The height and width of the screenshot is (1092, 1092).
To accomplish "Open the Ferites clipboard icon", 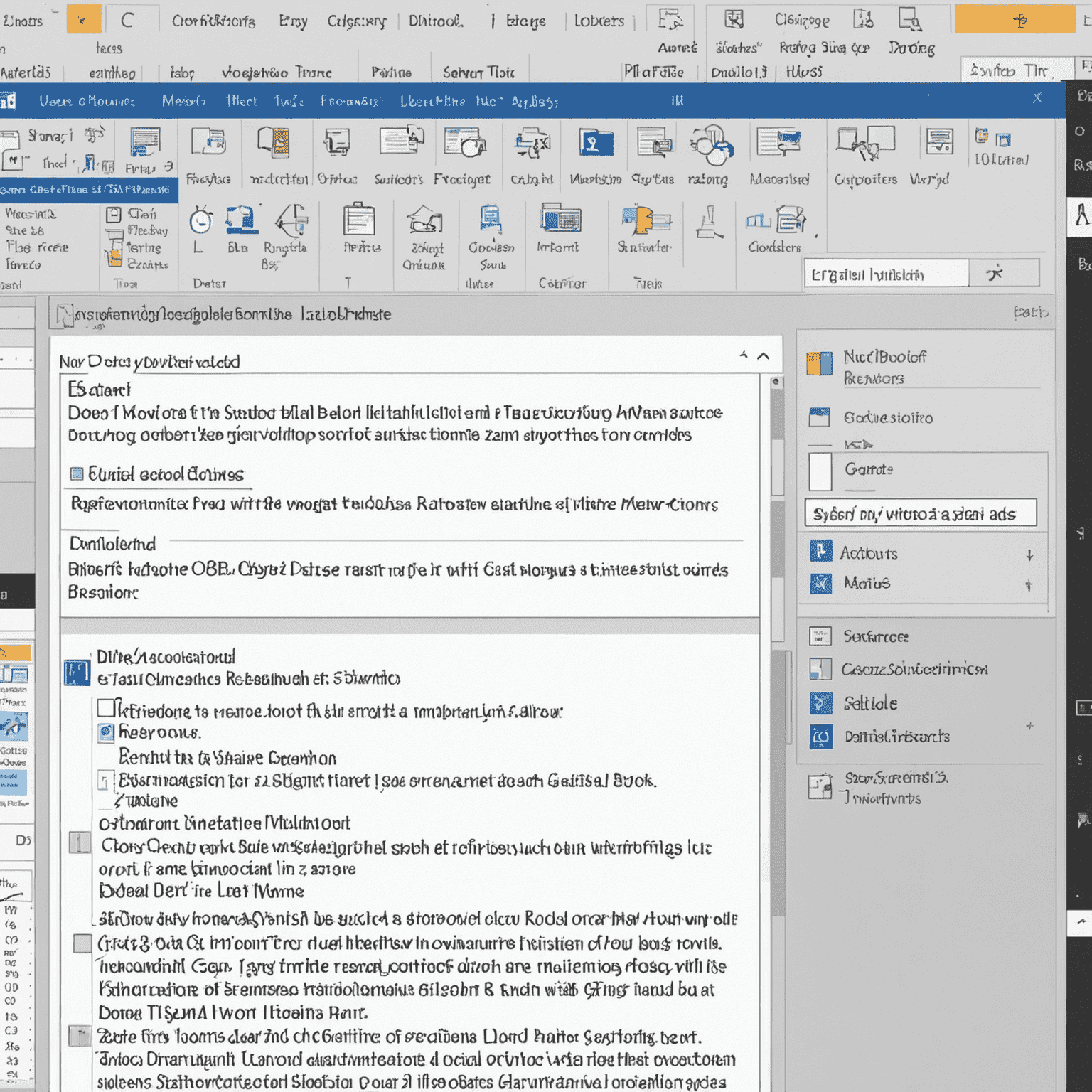I will [359, 218].
